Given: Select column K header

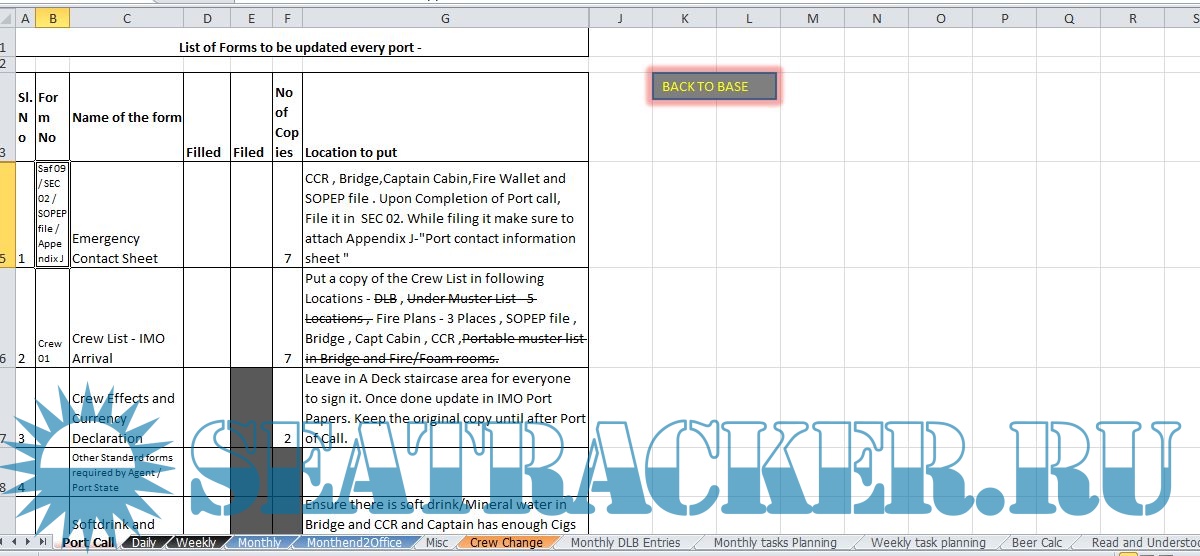Looking at the screenshot, I should click(x=685, y=18).
